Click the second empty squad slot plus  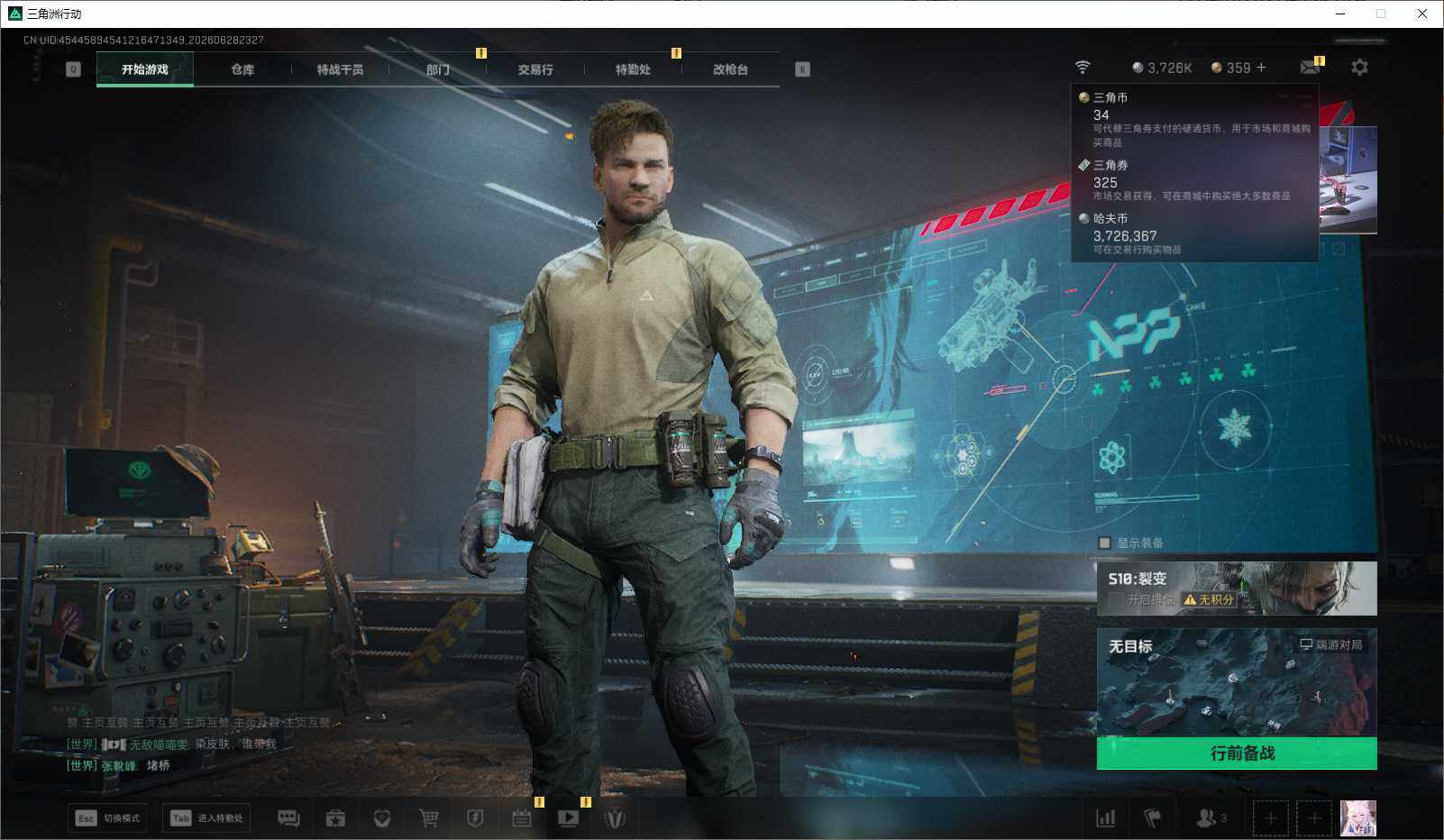pyautogui.click(x=1314, y=818)
